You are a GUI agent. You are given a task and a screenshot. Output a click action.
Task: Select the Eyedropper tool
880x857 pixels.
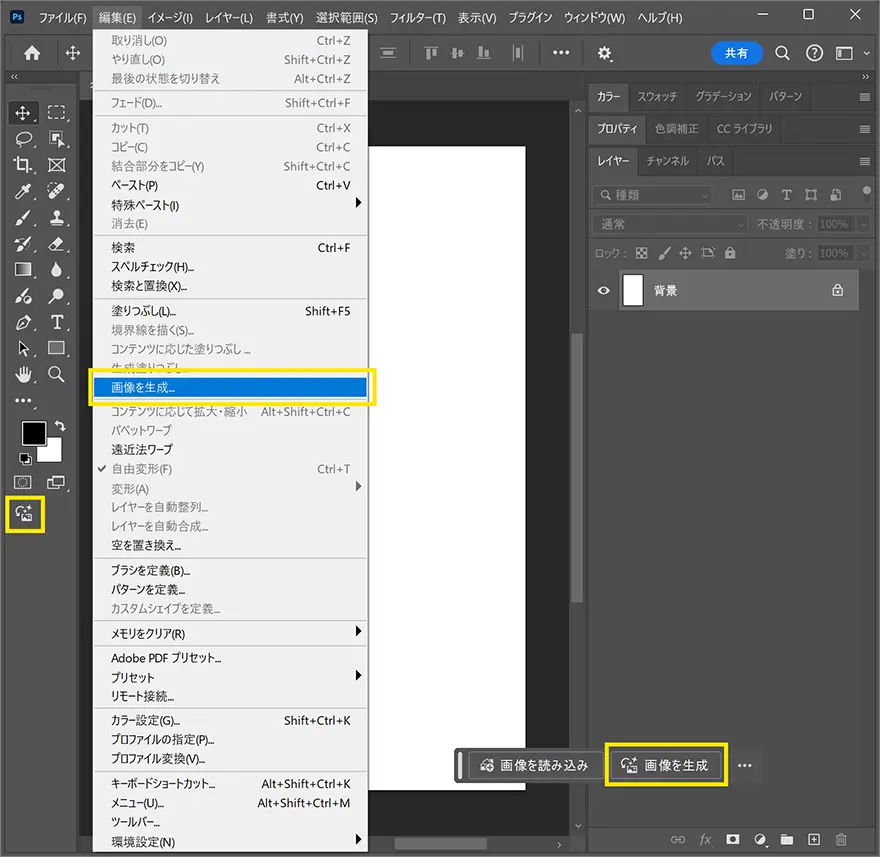click(23, 191)
